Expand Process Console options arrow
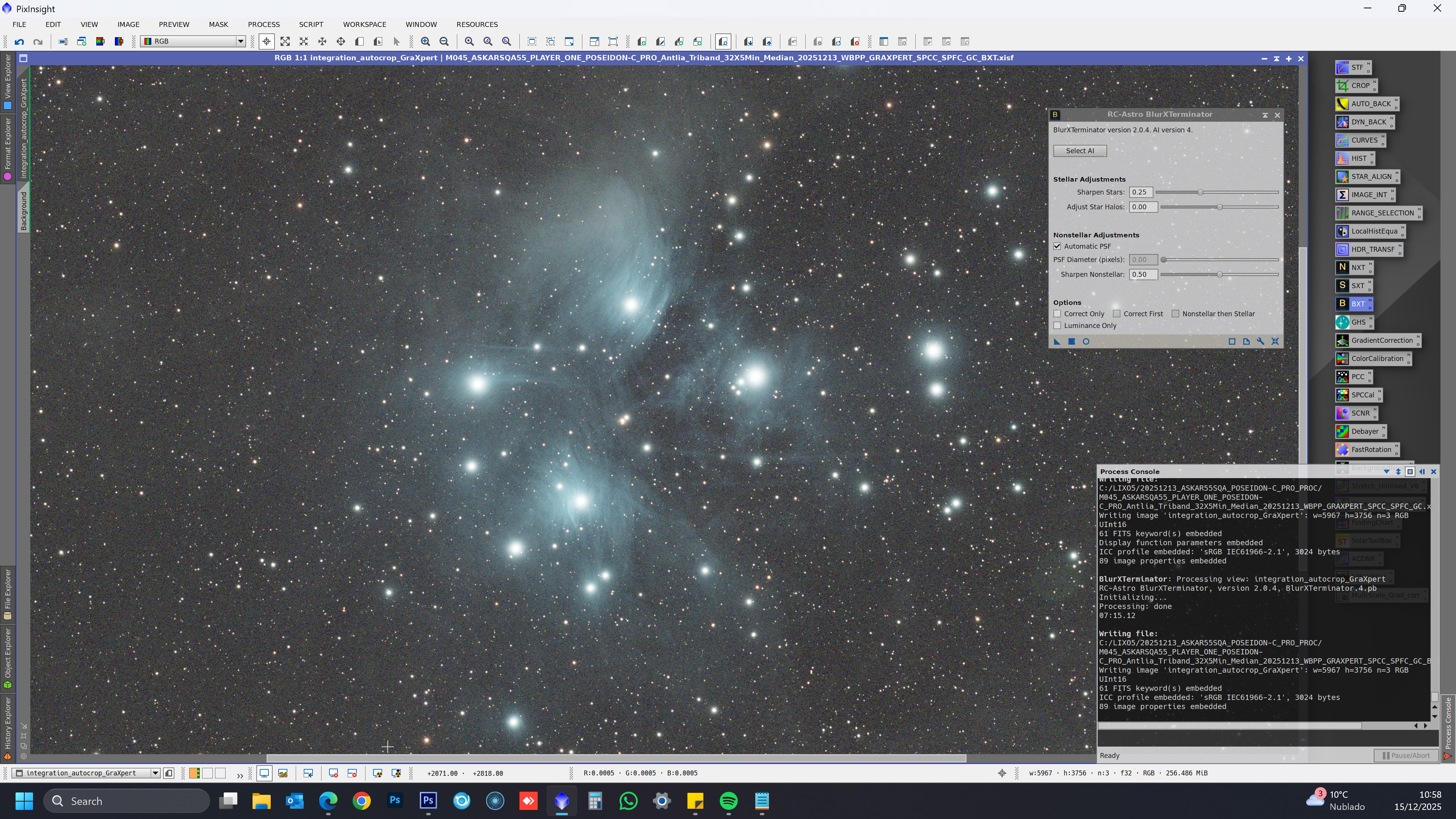Screen dimensions: 1456x819 coord(1387,471)
